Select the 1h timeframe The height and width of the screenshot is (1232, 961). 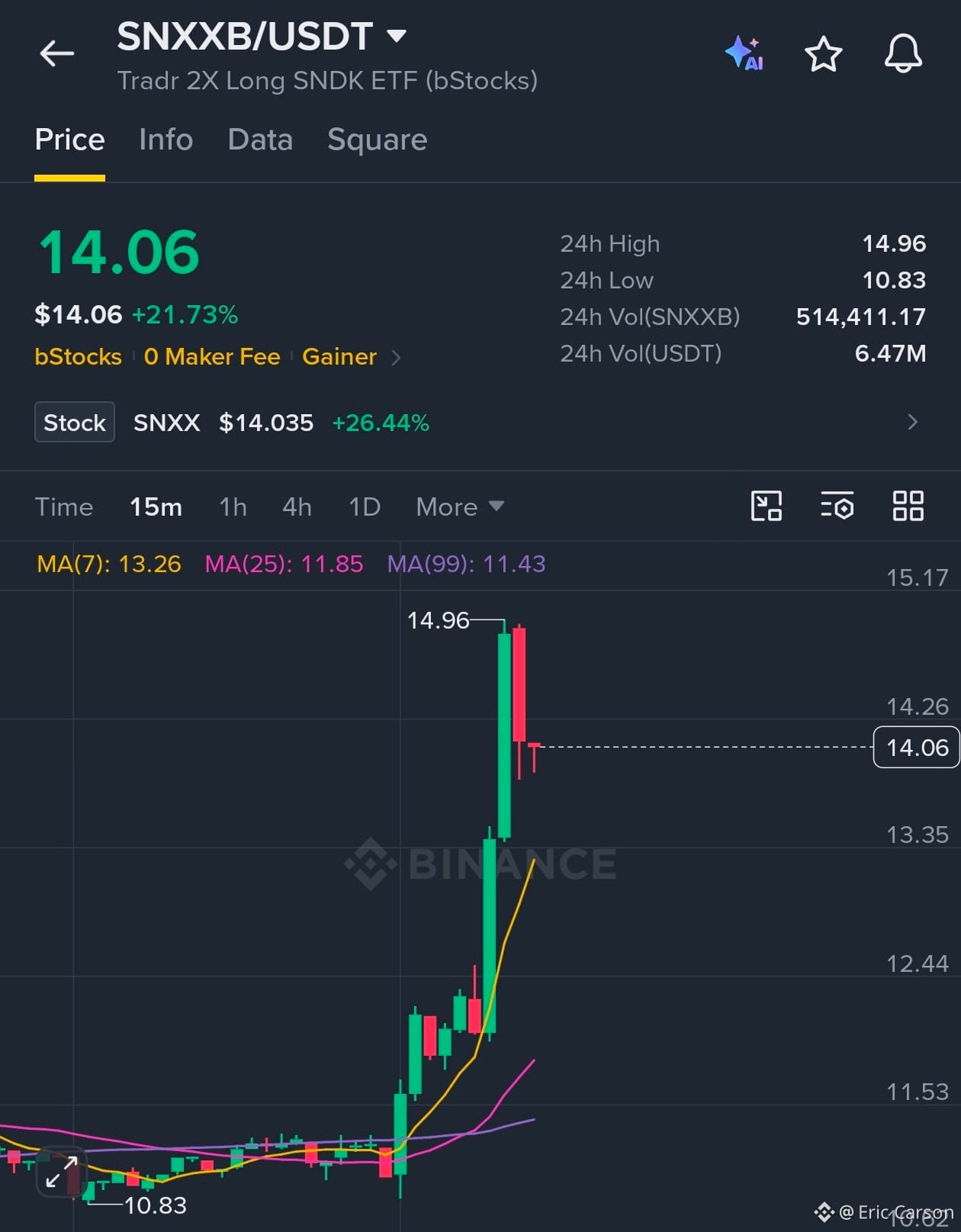coord(233,507)
